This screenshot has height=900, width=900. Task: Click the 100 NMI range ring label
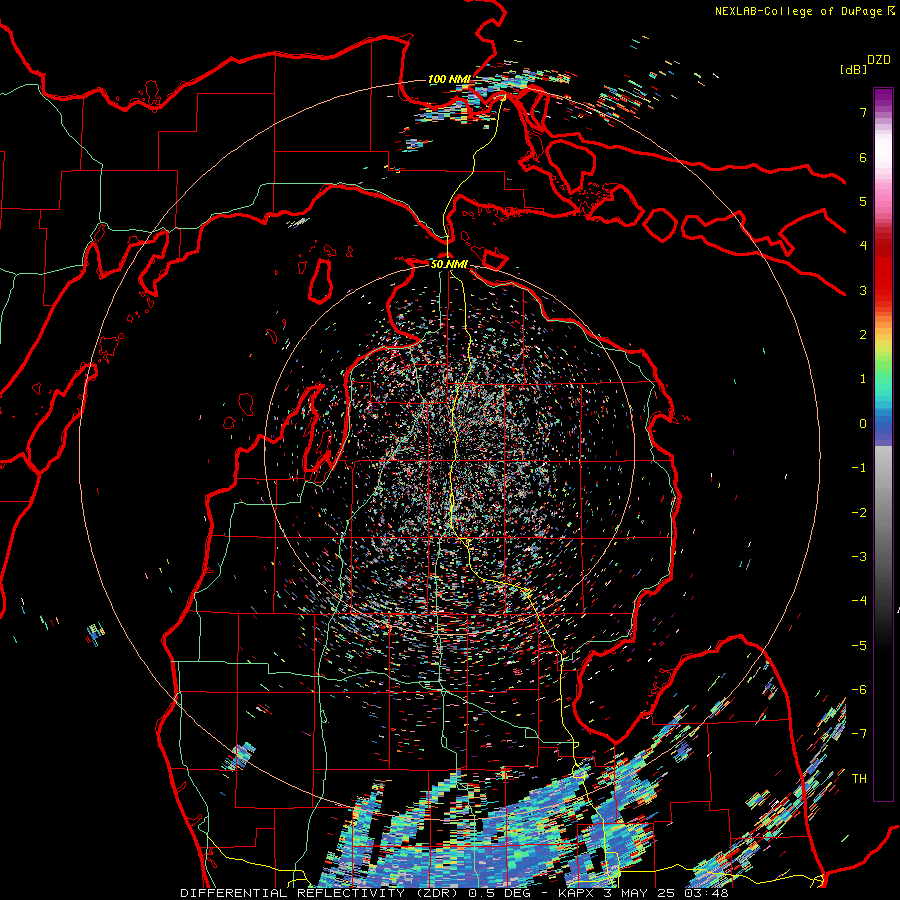click(x=449, y=79)
